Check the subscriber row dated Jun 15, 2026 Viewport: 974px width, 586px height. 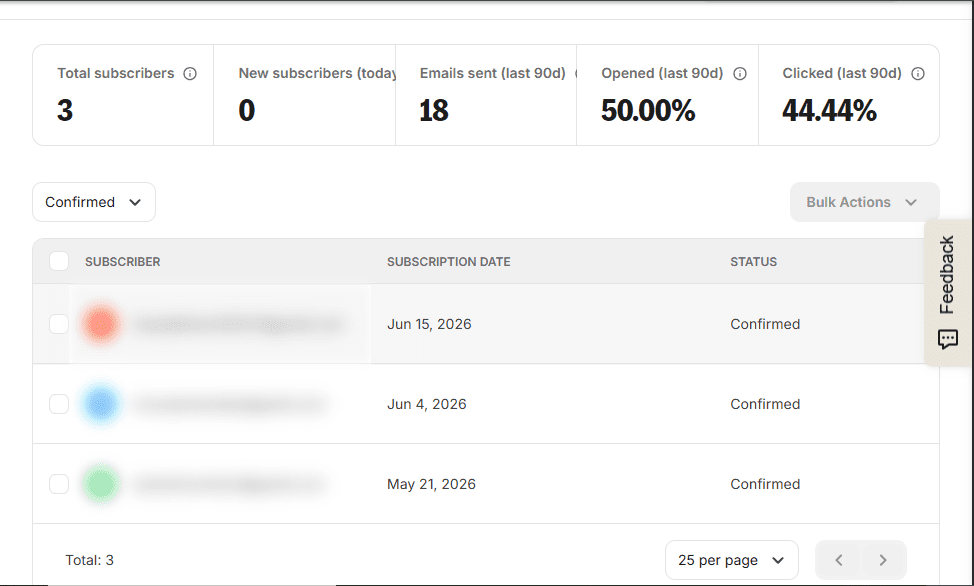tap(59, 324)
